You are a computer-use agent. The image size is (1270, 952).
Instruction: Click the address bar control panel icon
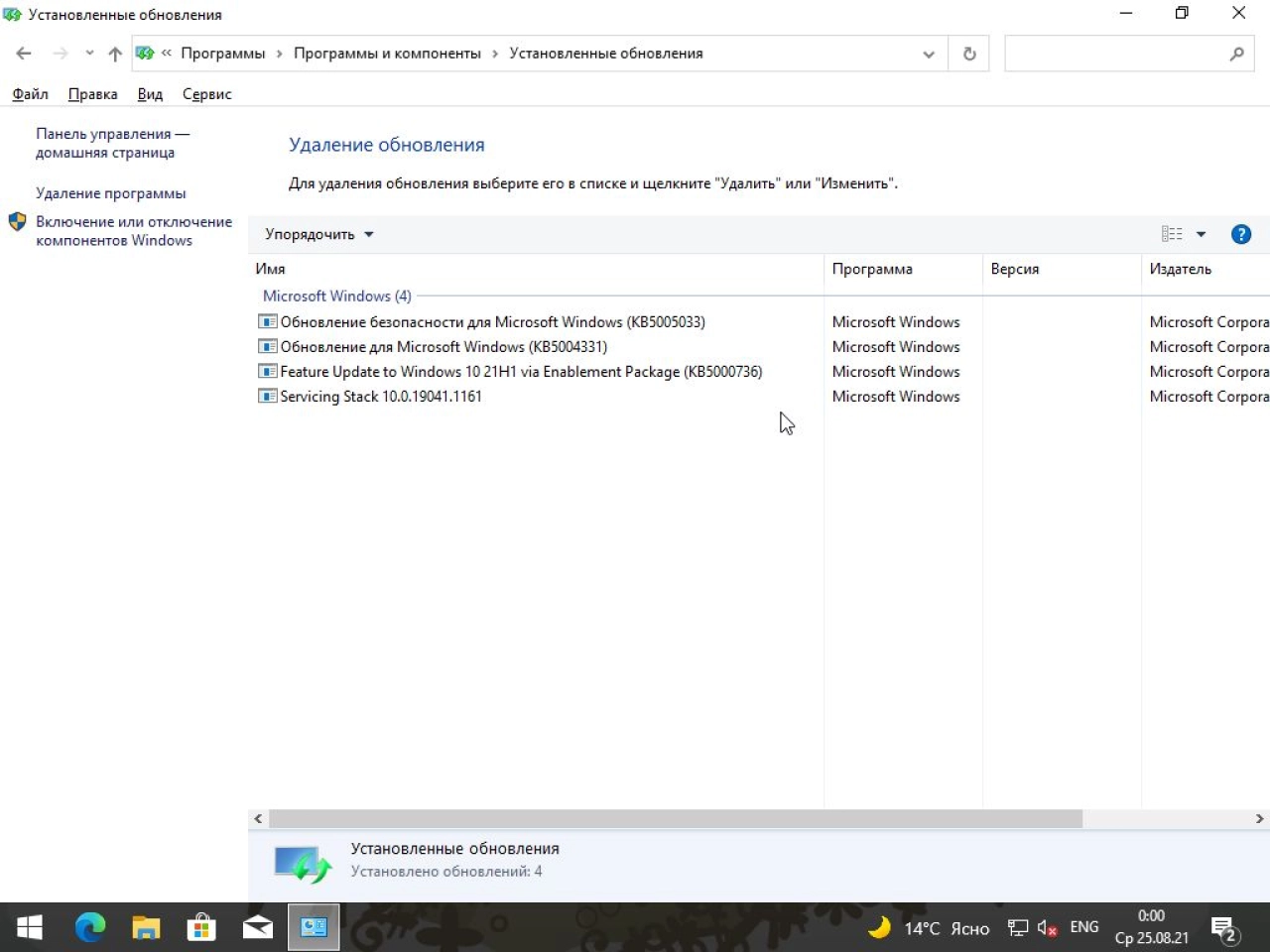click(x=145, y=54)
